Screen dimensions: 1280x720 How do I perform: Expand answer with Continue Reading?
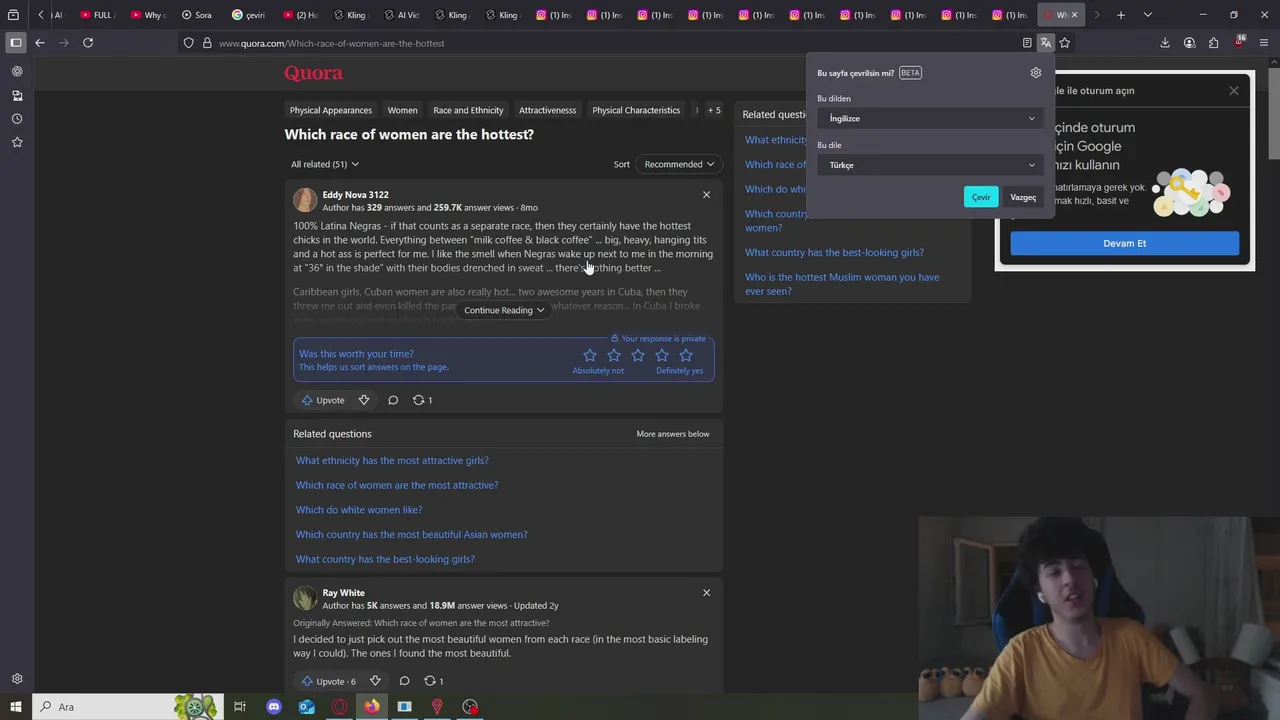(x=504, y=310)
